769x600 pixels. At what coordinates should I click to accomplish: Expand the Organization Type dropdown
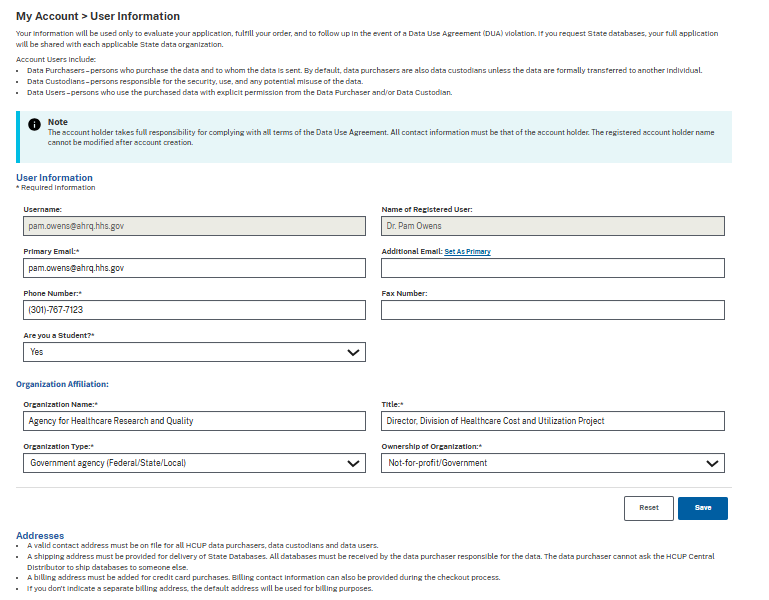pos(194,463)
